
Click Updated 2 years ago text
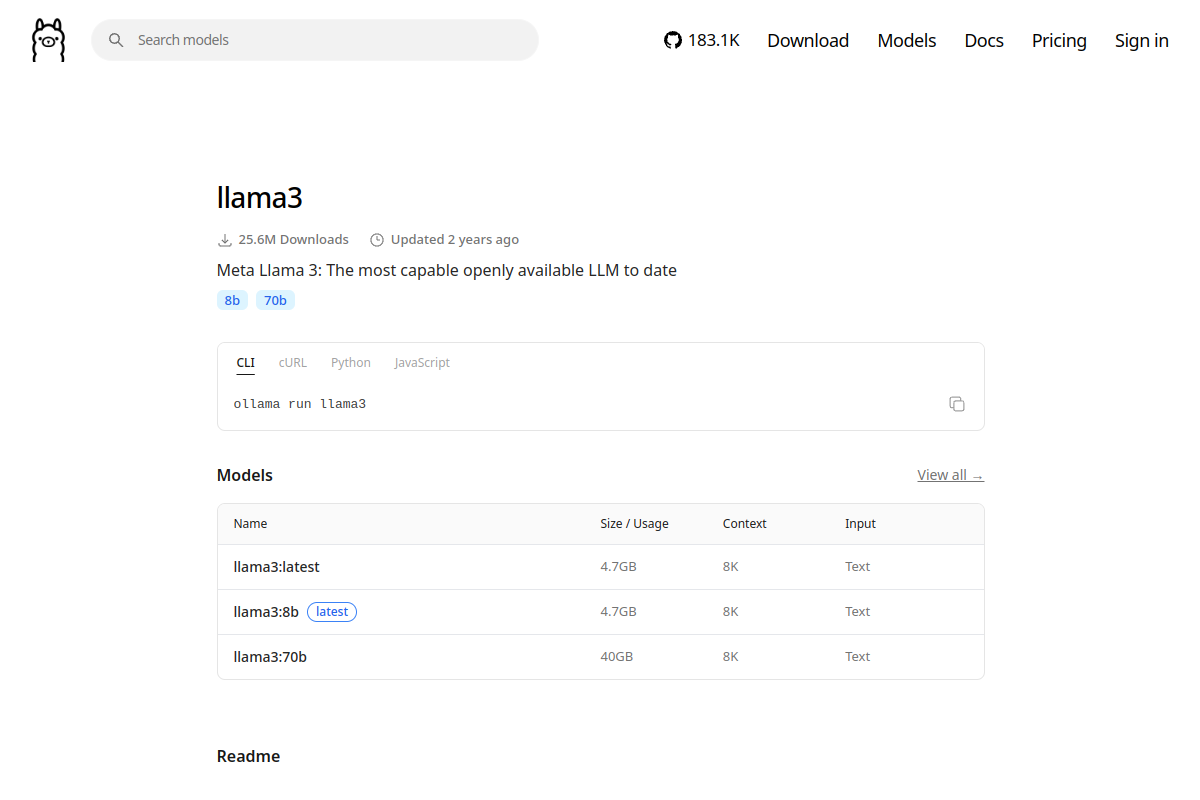pos(455,240)
